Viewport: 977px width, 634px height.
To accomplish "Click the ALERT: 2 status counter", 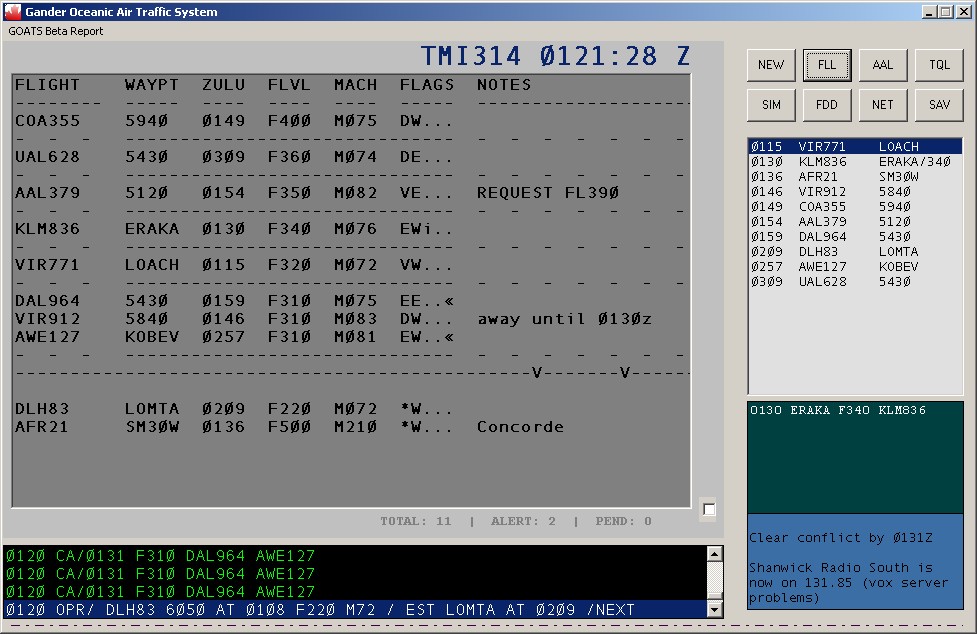I will pos(523,521).
